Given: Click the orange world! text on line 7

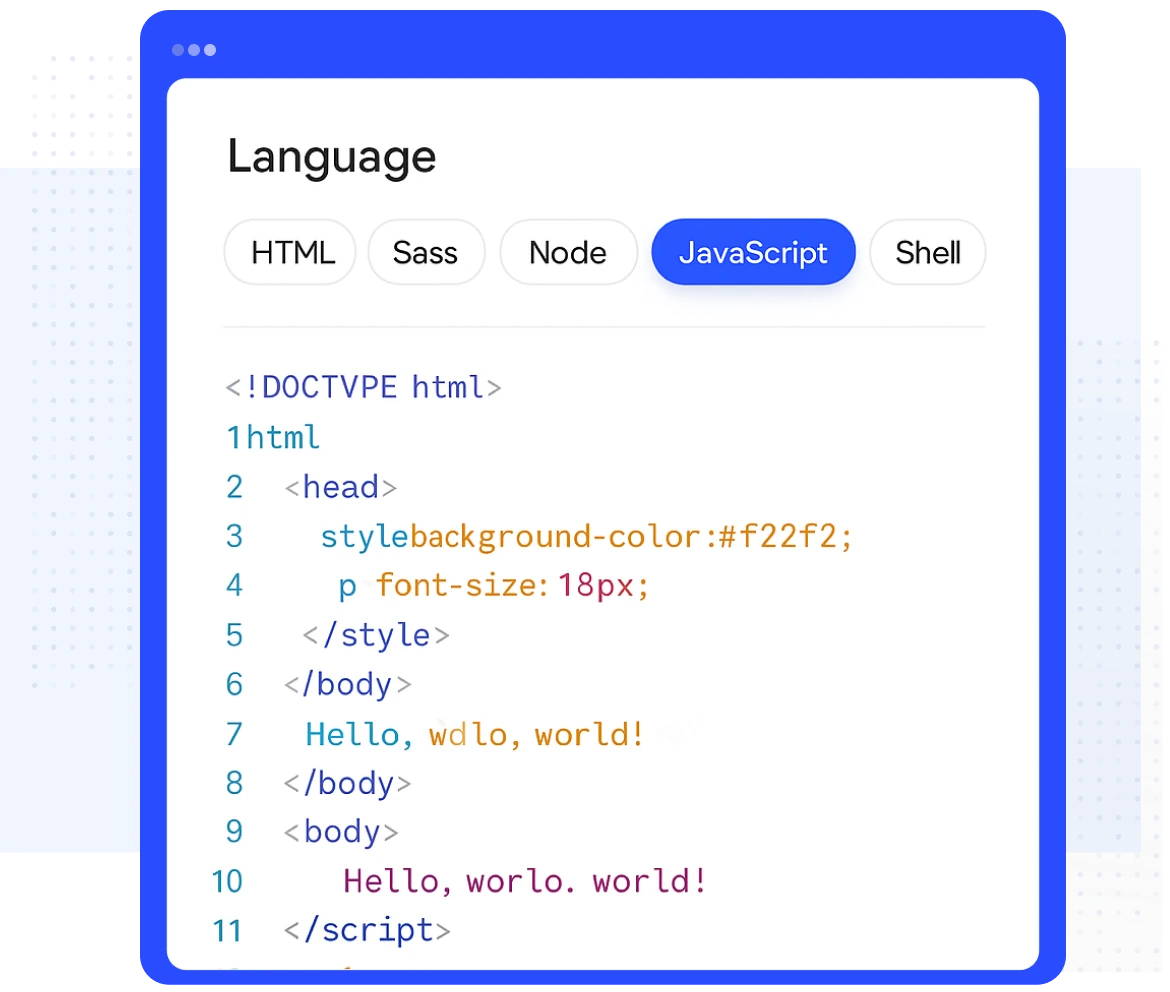Looking at the screenshot, I should pyautogui.click(x=589, y=735).
